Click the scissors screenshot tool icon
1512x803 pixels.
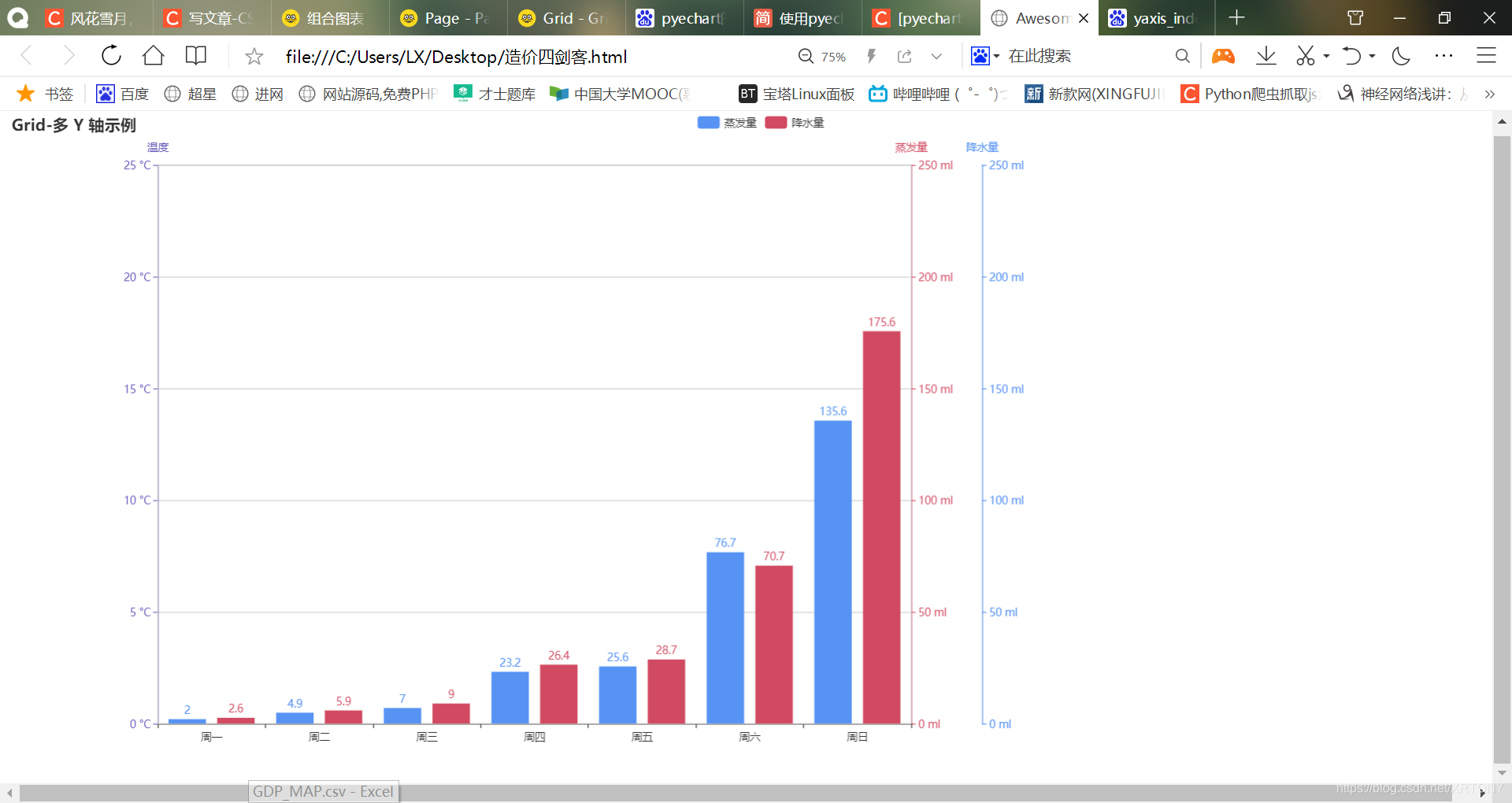[1306, 56]
